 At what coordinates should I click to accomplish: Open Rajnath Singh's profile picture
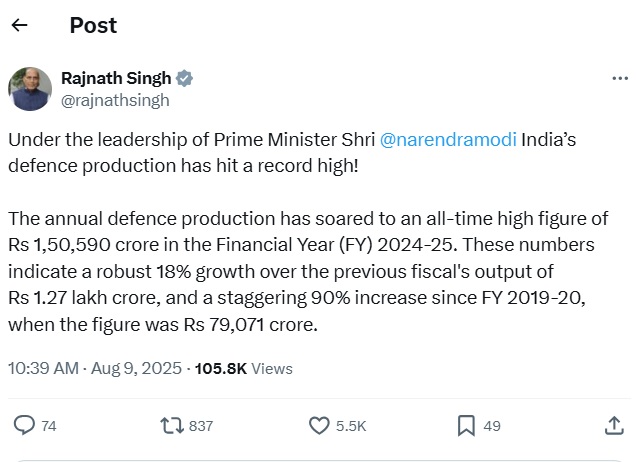pos(30,89)
